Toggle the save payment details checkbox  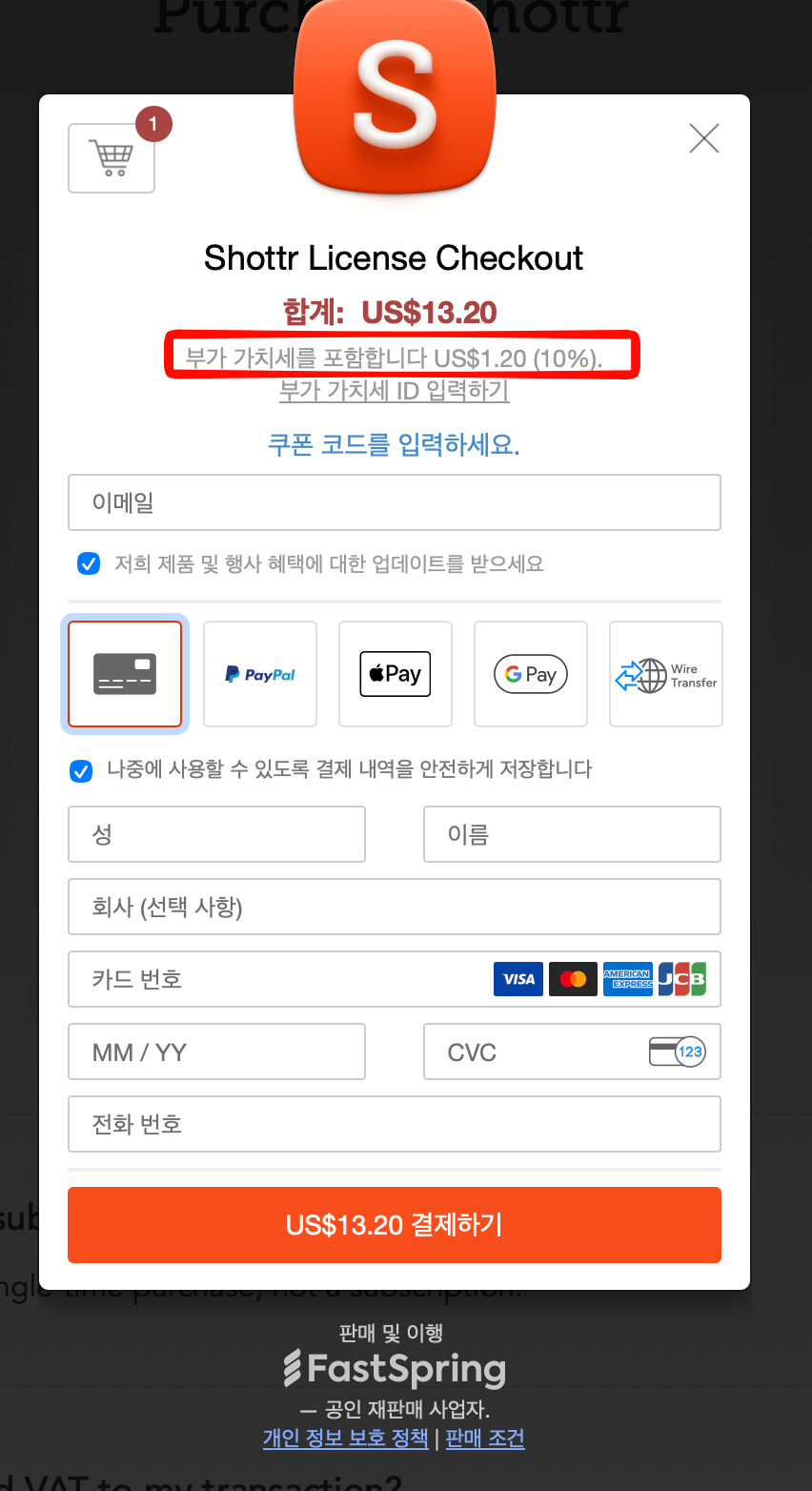coord(81,769)
